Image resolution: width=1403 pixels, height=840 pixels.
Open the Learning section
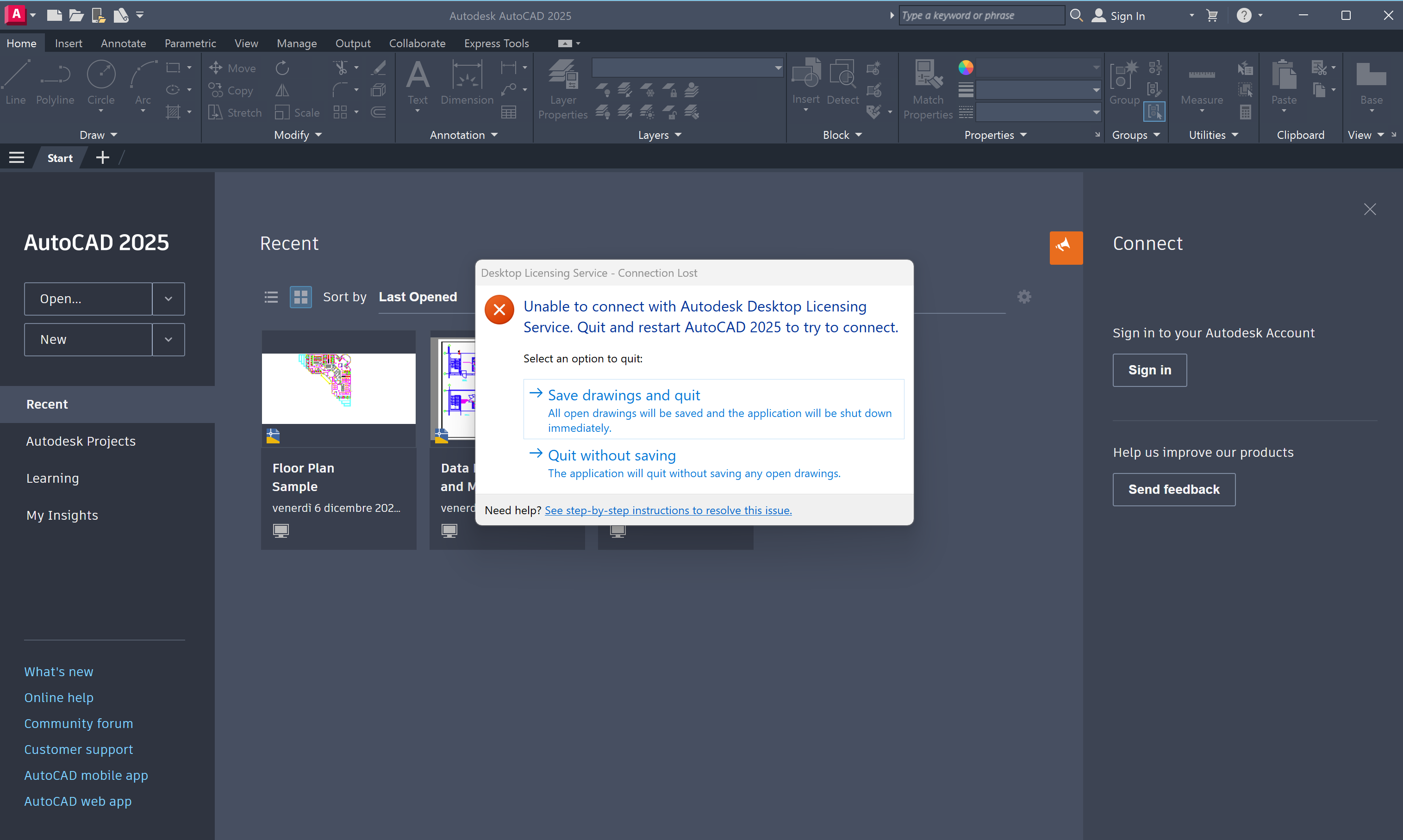pos(53,478)
